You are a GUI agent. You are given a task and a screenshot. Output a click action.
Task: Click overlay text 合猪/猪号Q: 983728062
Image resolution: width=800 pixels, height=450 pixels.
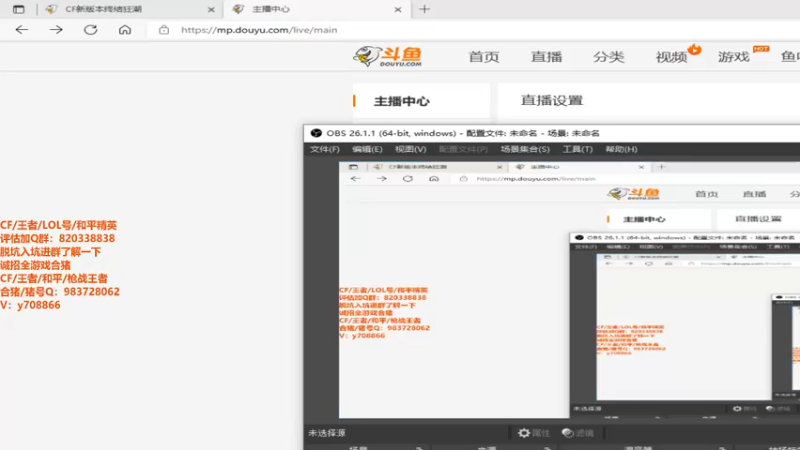(60, 291)
